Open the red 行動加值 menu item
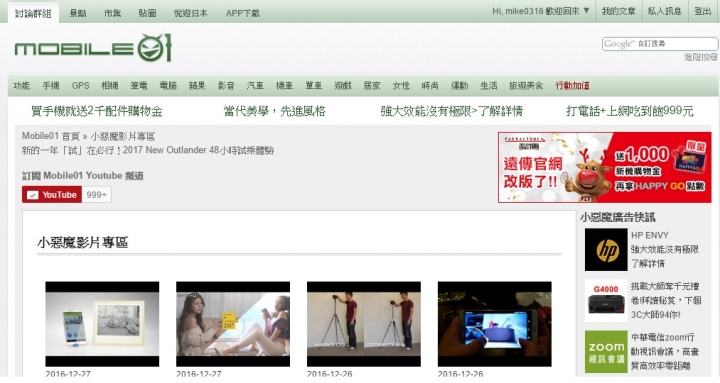720x383 pixels. [x=573, y=85]
